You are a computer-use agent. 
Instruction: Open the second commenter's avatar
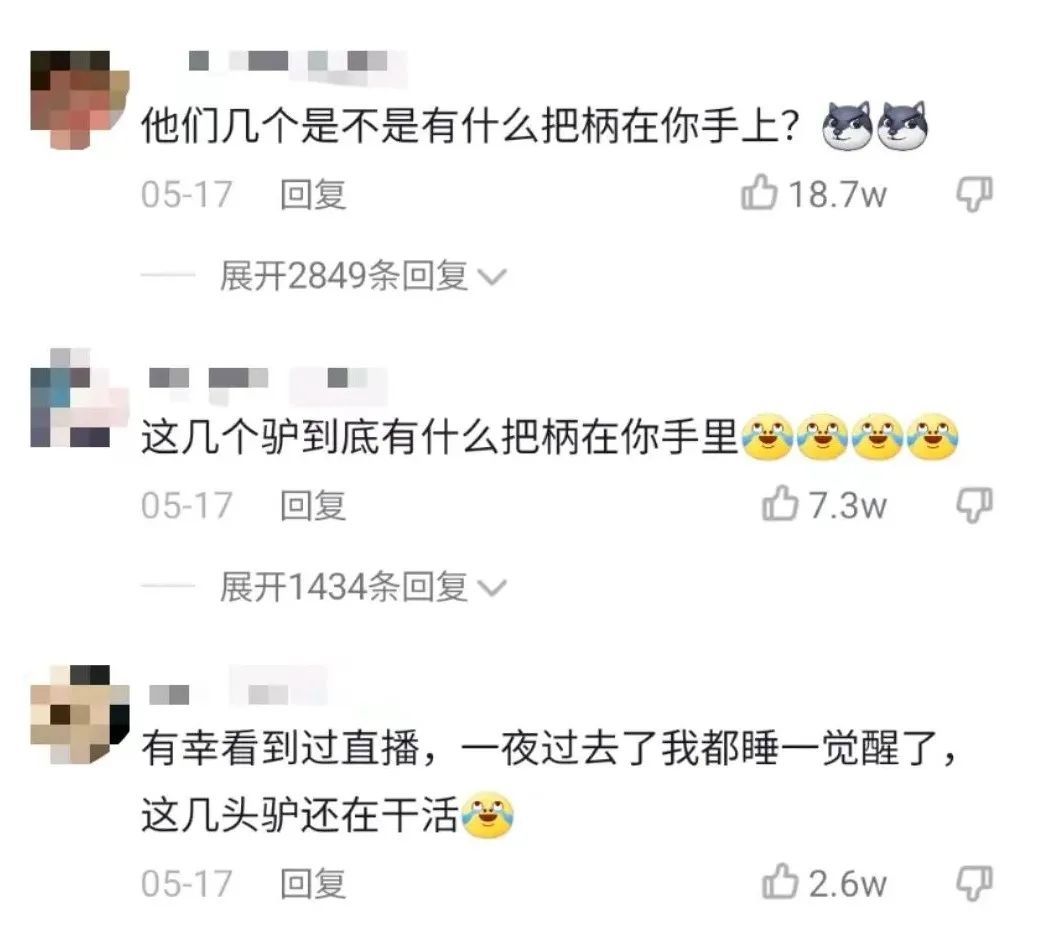[x=79, y=397]
